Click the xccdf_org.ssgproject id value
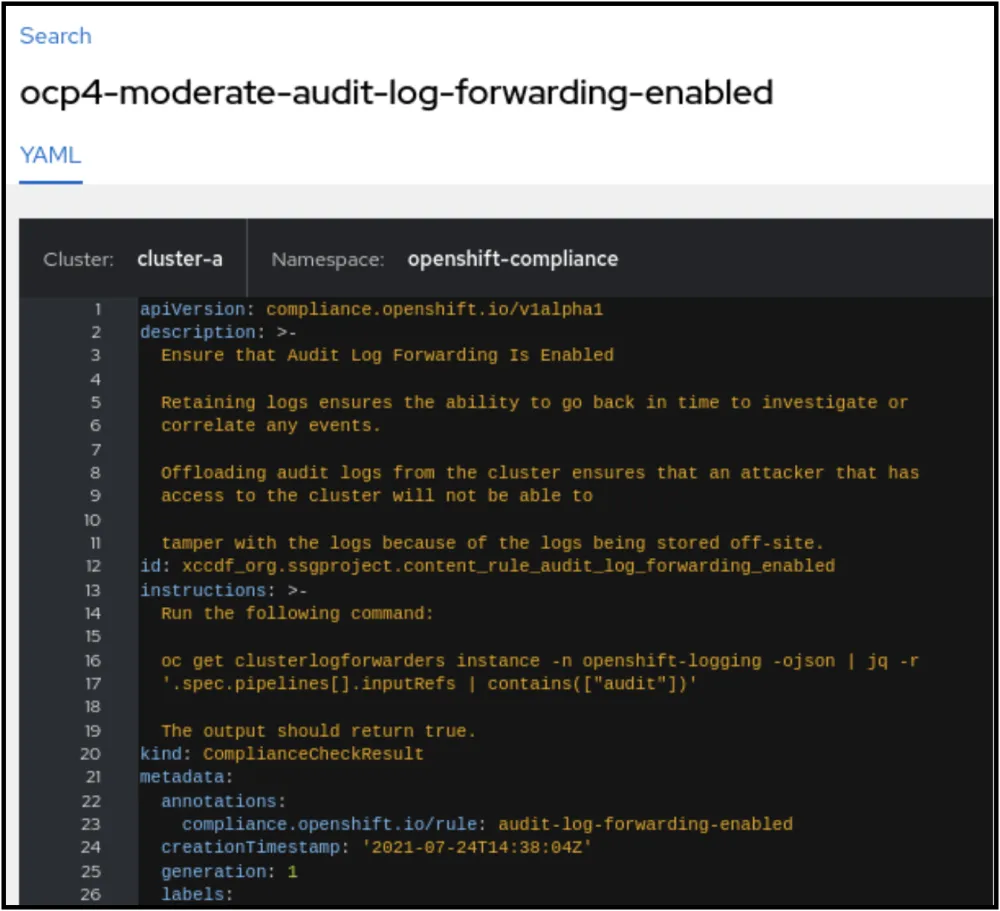This screenshot has width=1000, height=911. point(501,566)
